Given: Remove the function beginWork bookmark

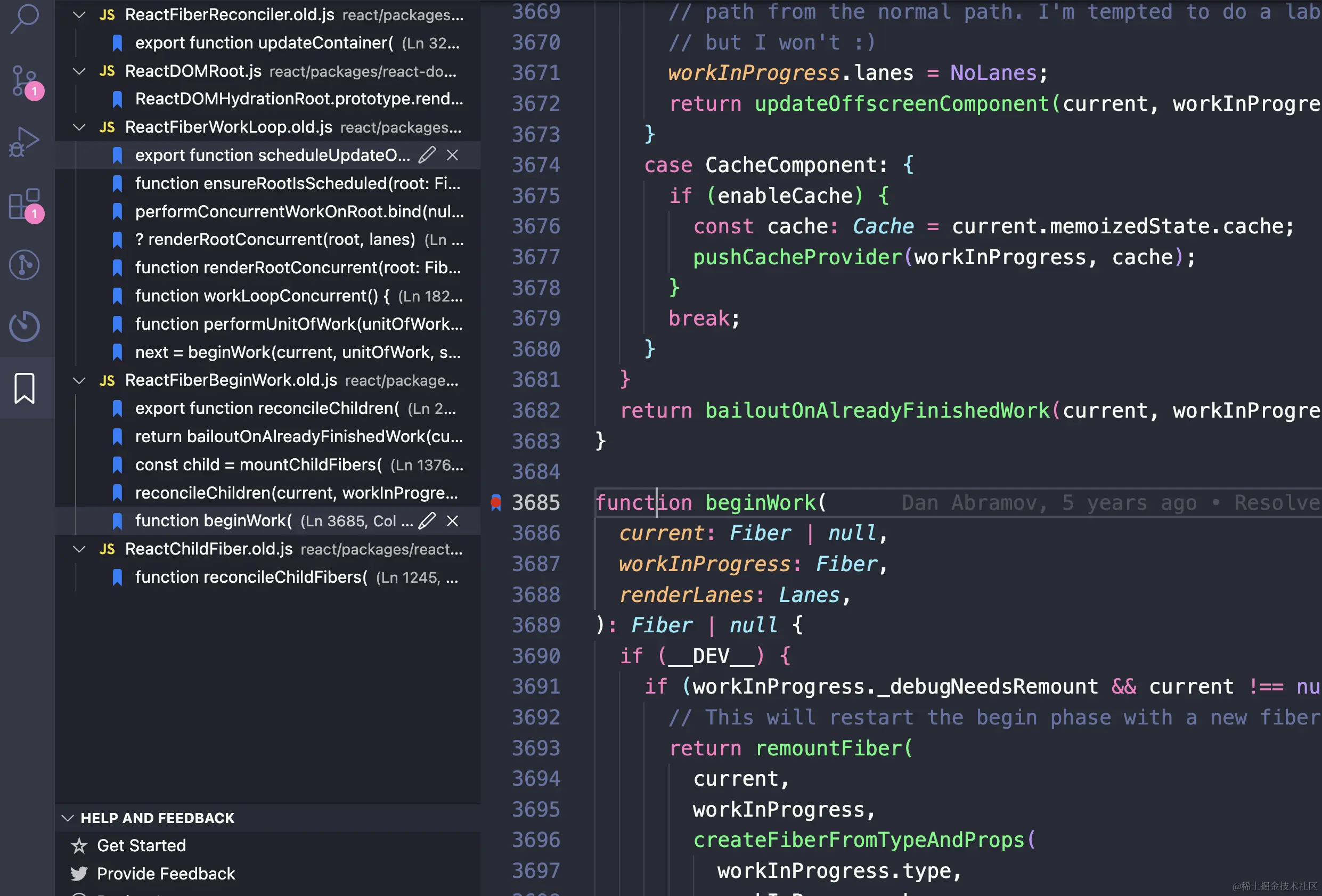Looking at the screenshot, I should tap(452, 521).
